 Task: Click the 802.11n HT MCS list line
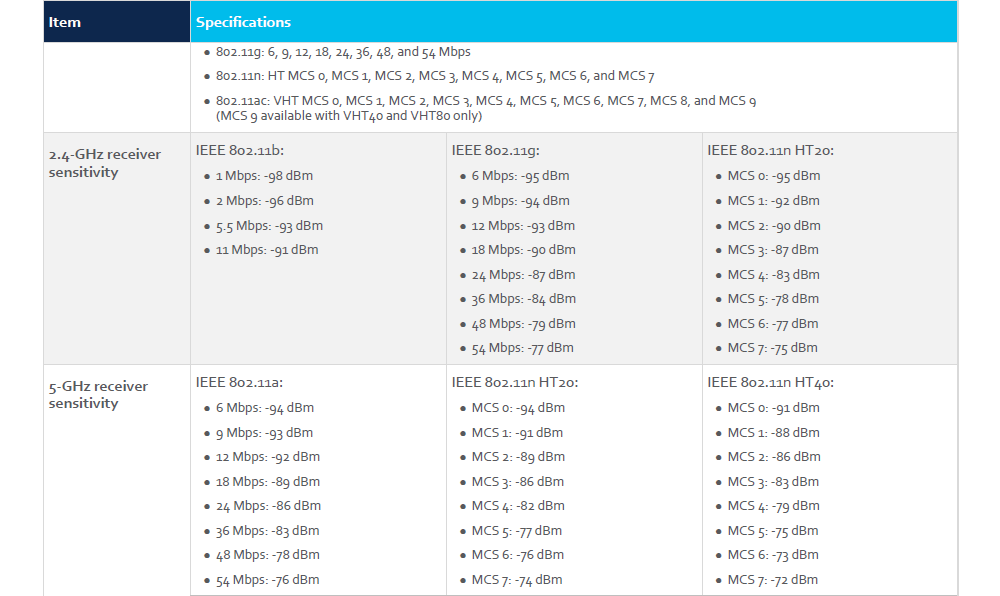click(435, 76)
